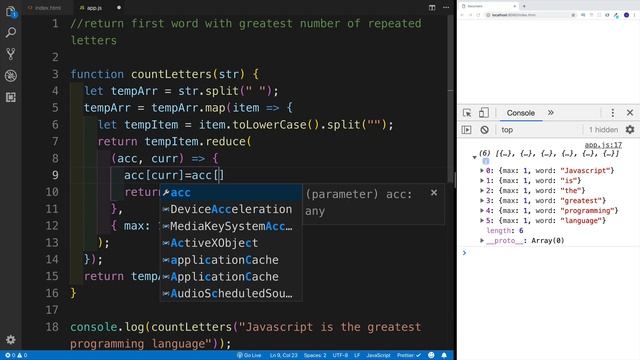Viewport: 640px width, 360px height.
Task: Choose MediaKeySystemAcc… suggestion
Action: click(x=231, y=226)
